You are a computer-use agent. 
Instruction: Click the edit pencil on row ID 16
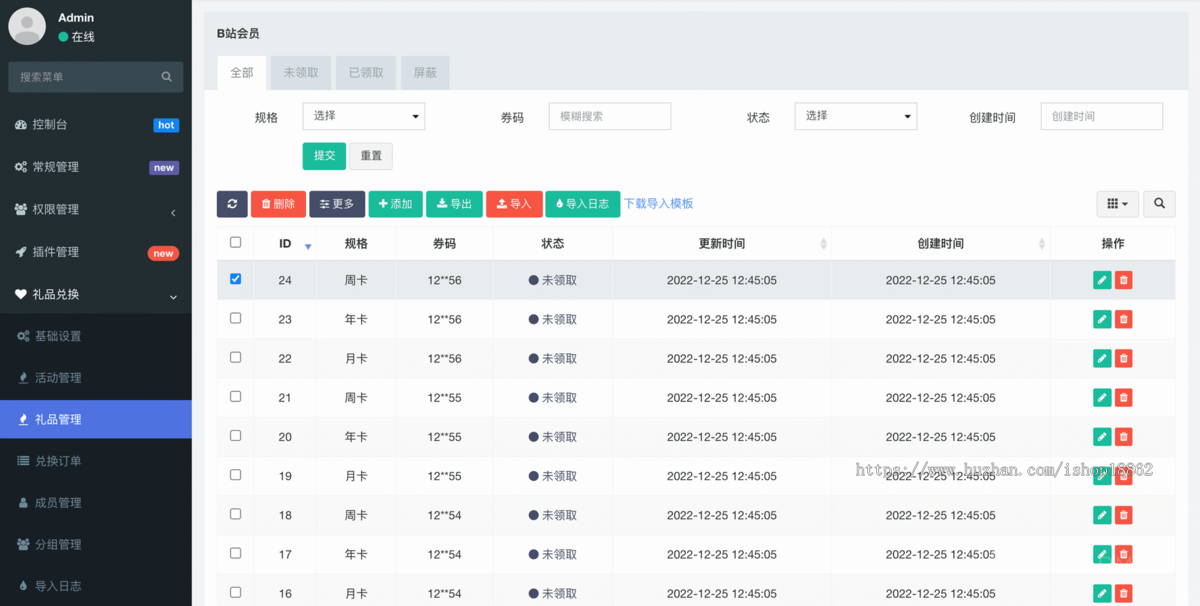point(1101,592)
